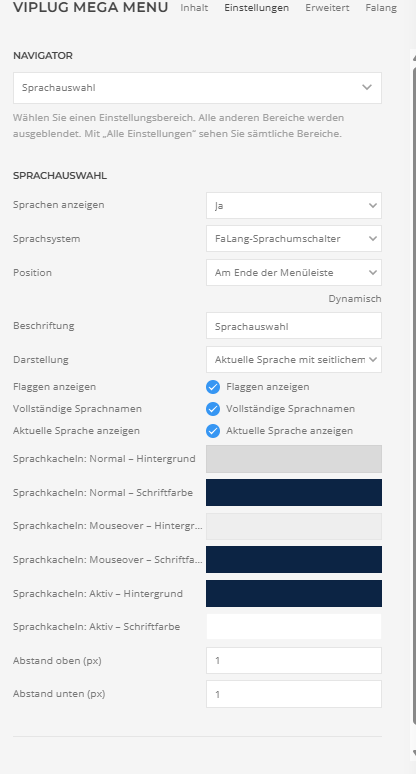Focus the Beschriftung input field
Screen dimensions: 416x774
coord(294,326)
